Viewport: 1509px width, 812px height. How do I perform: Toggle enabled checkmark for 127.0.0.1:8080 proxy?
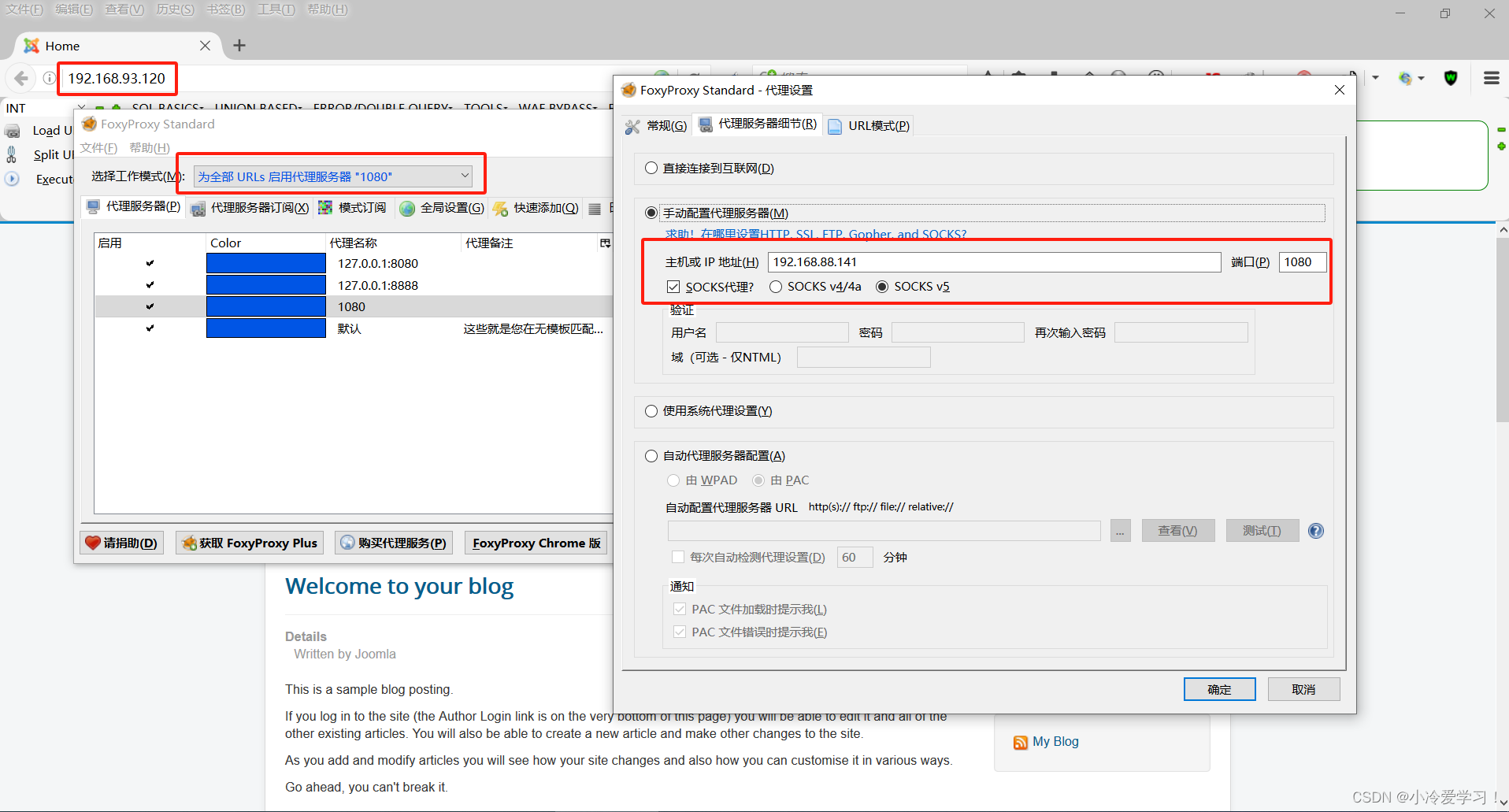coord(150,263)
